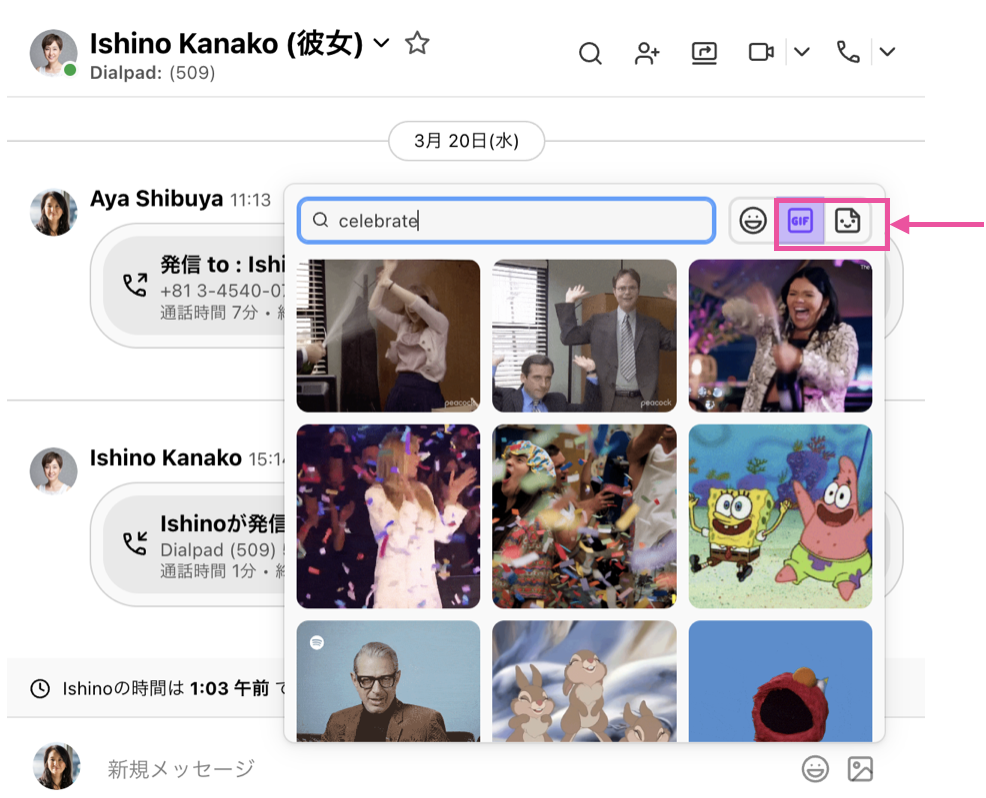Click the Ishino Kanako (彼女) header title
Screen dimensions: 986x798
[x=226, y=43]
